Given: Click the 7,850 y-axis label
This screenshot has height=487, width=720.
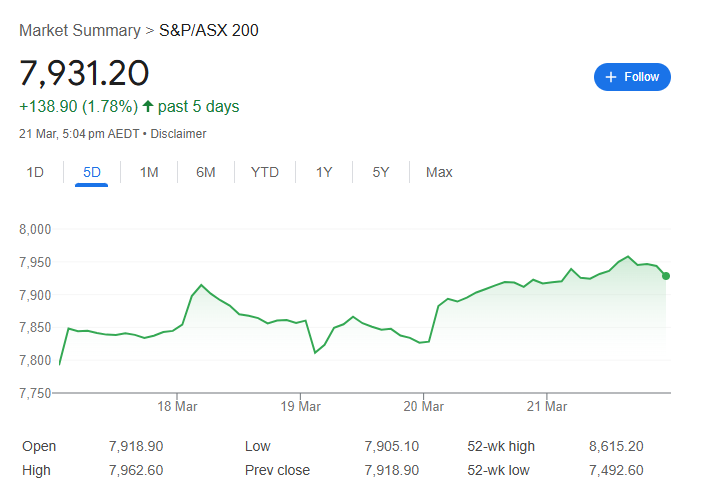Looking at the screenshot, I should coord(35,327).
